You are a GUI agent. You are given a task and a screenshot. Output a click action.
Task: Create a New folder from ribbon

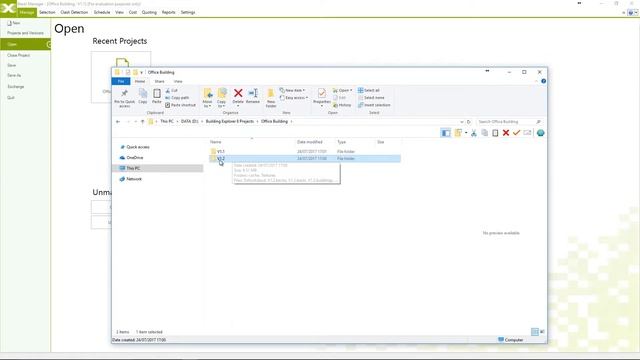(x=271, y=98)
